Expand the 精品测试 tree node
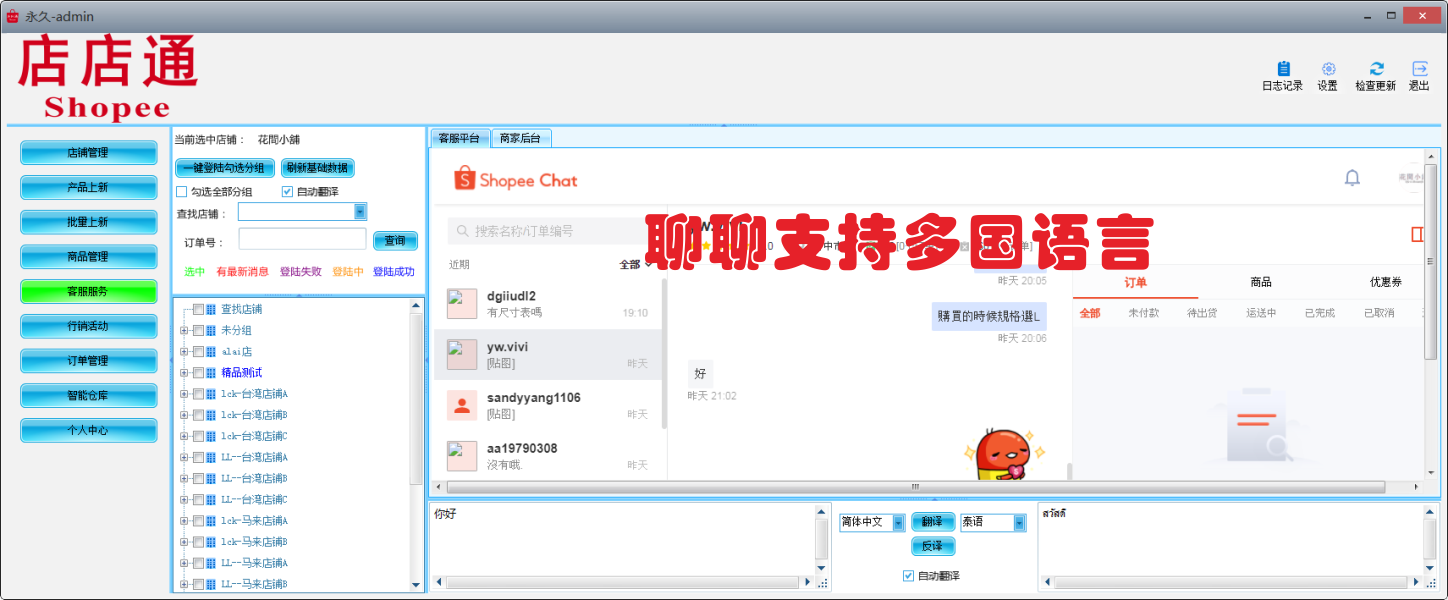The image size is (1448, 600). point(184,373)
